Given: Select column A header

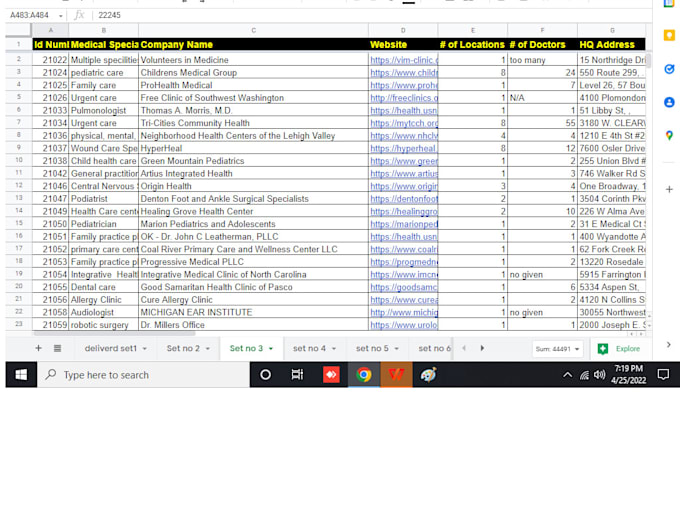Looking at the screenshot, I should (x=51, y=30).
